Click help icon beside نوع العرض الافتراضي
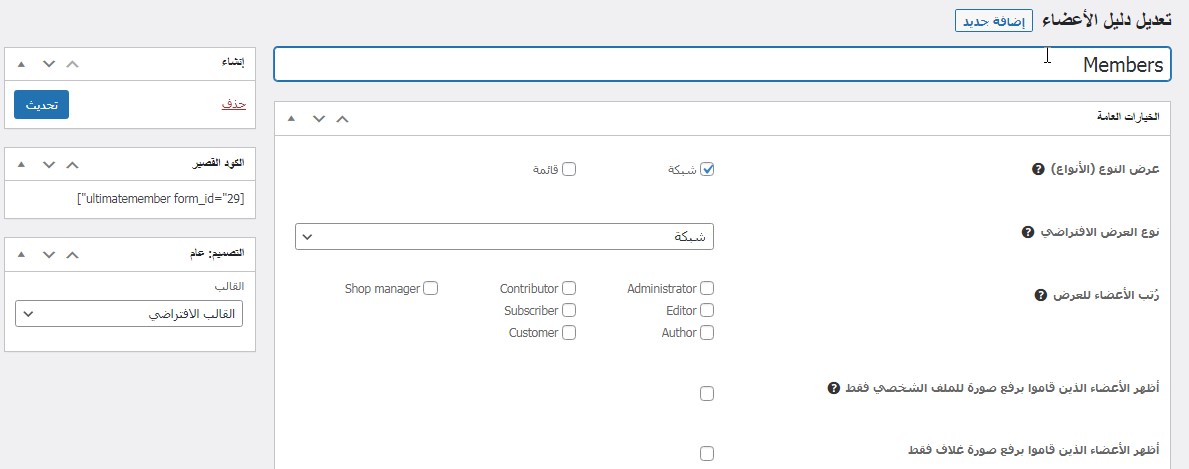 coord(1027,232)
